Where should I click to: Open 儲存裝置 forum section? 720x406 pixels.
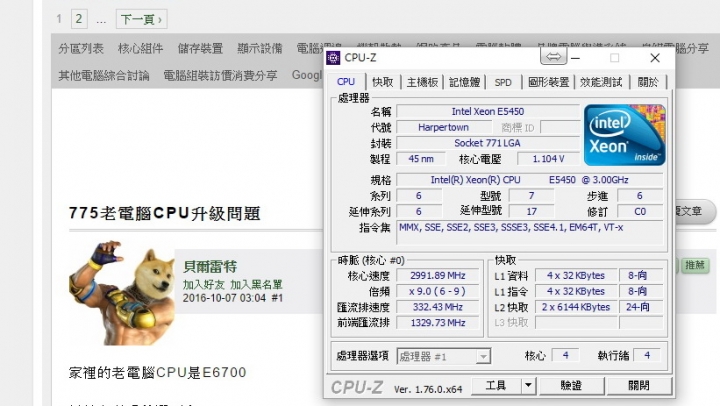pyautogui.click(x=200, y=48)
